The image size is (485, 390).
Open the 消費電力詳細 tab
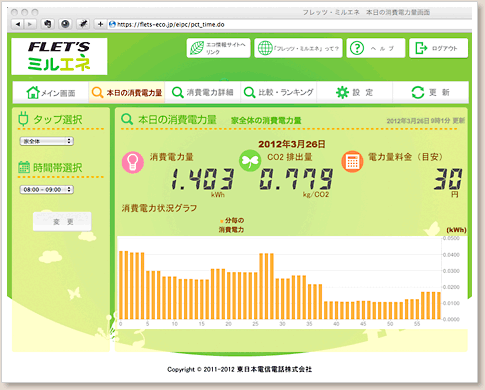[x=203, y=92]
